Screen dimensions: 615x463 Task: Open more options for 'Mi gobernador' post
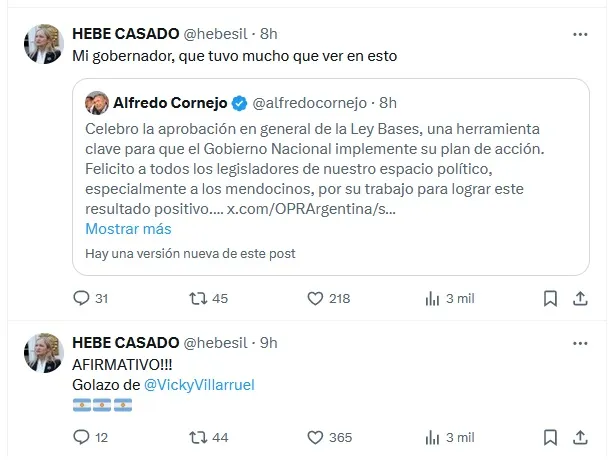coord(580,34)
